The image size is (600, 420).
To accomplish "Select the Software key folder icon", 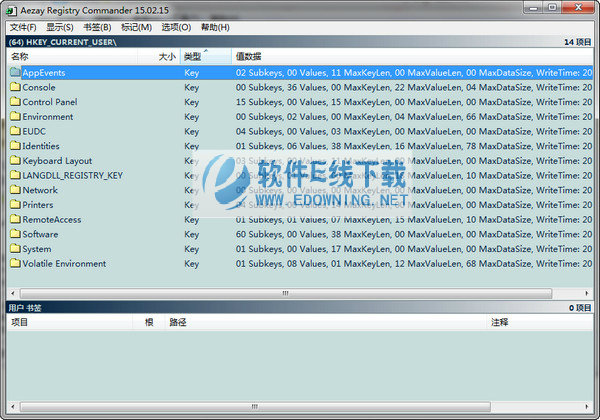I will (x=14, y=234).
